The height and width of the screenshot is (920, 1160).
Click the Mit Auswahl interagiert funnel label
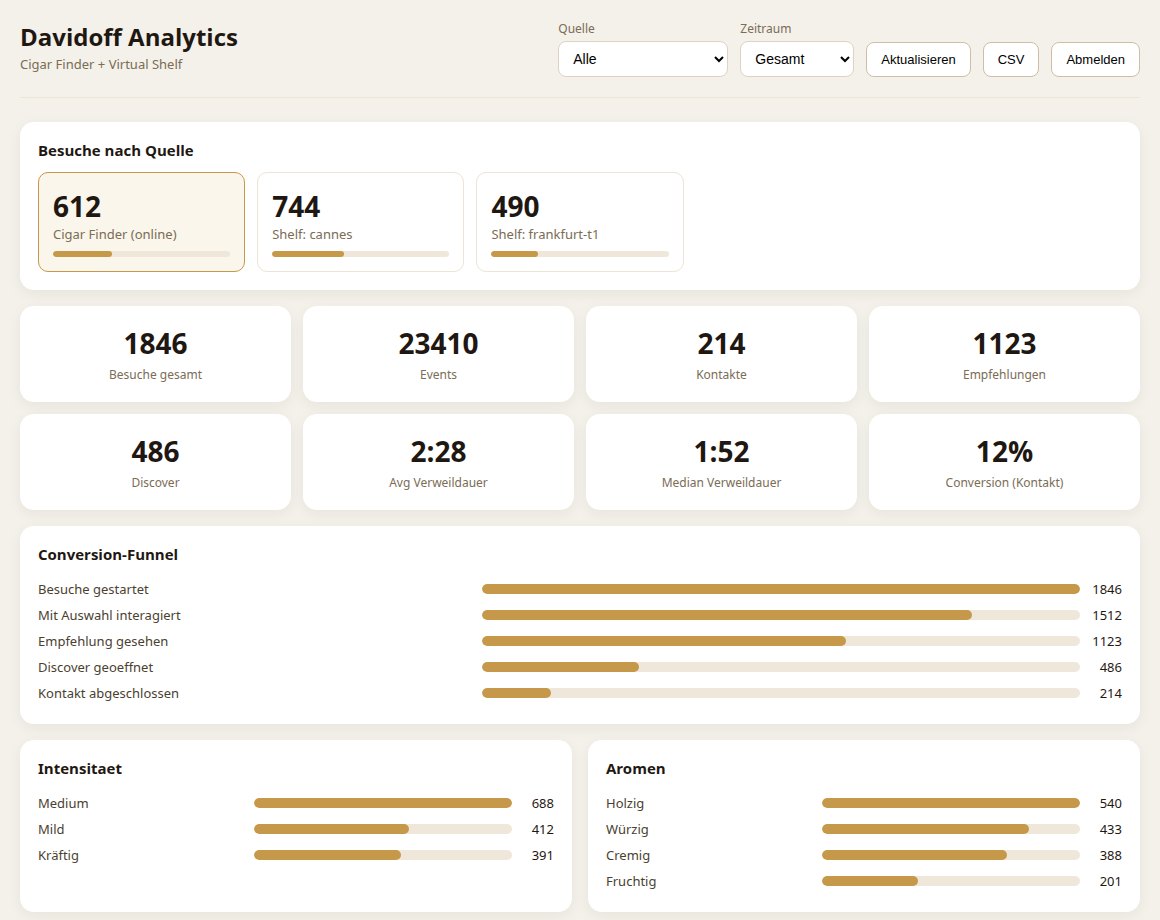click(x=109, y=615)
